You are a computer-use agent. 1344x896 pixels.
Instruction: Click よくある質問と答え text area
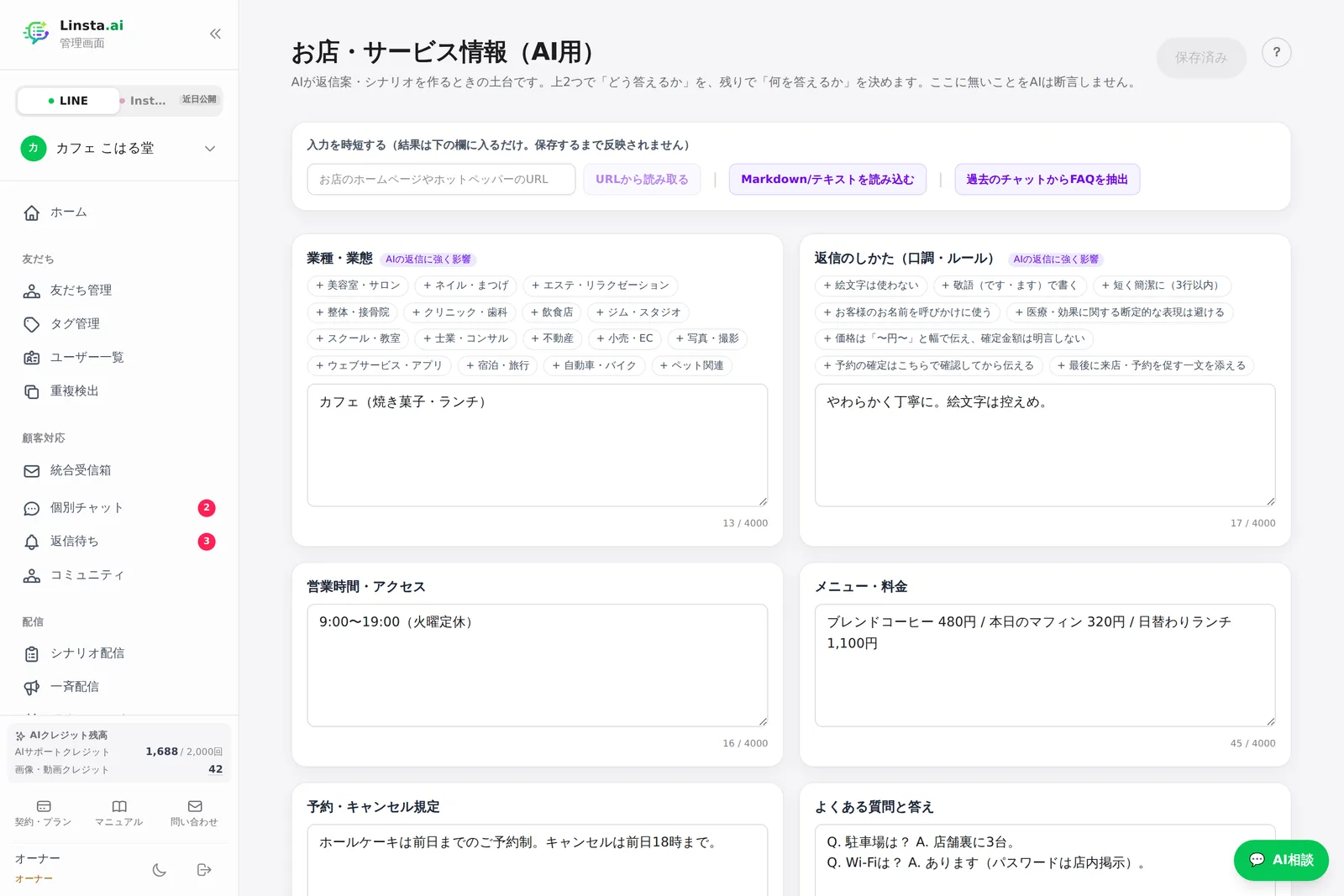click(x=1045, y=860)
